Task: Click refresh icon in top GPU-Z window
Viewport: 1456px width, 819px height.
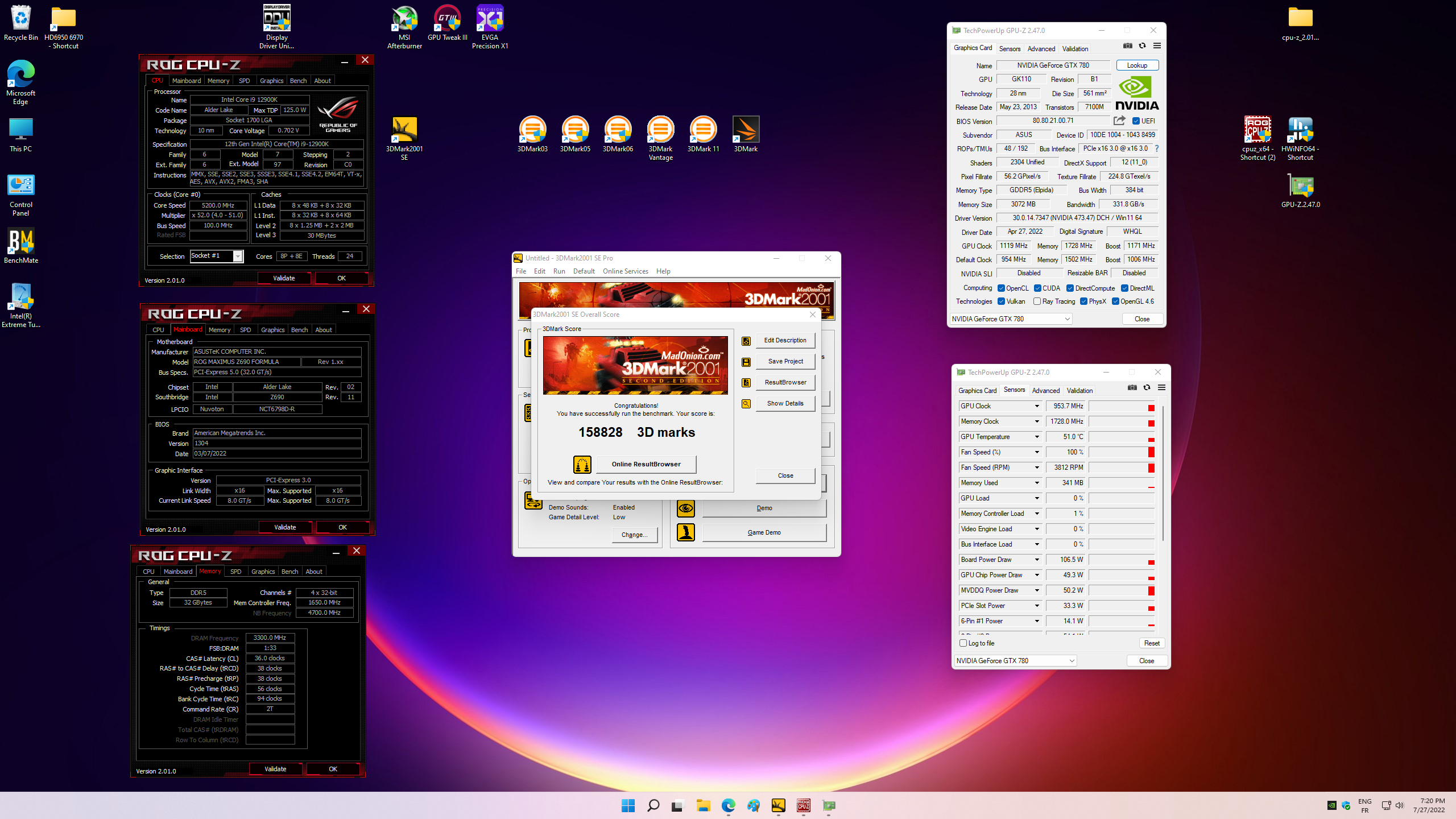Action: pos(1142,46)
